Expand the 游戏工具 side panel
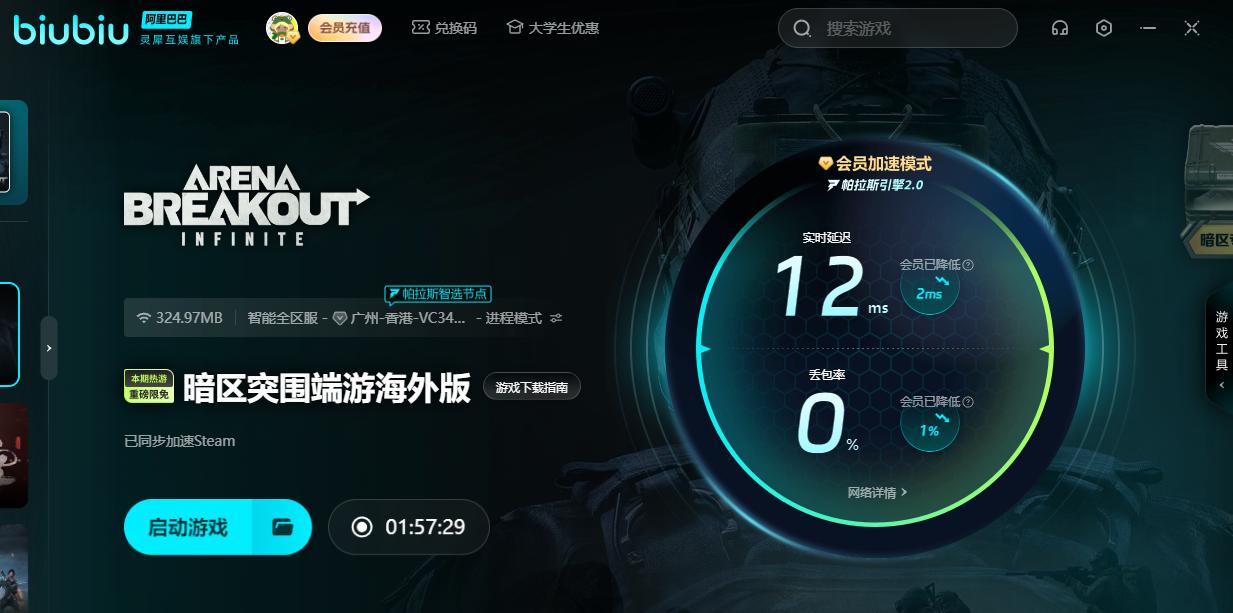 1221,349
